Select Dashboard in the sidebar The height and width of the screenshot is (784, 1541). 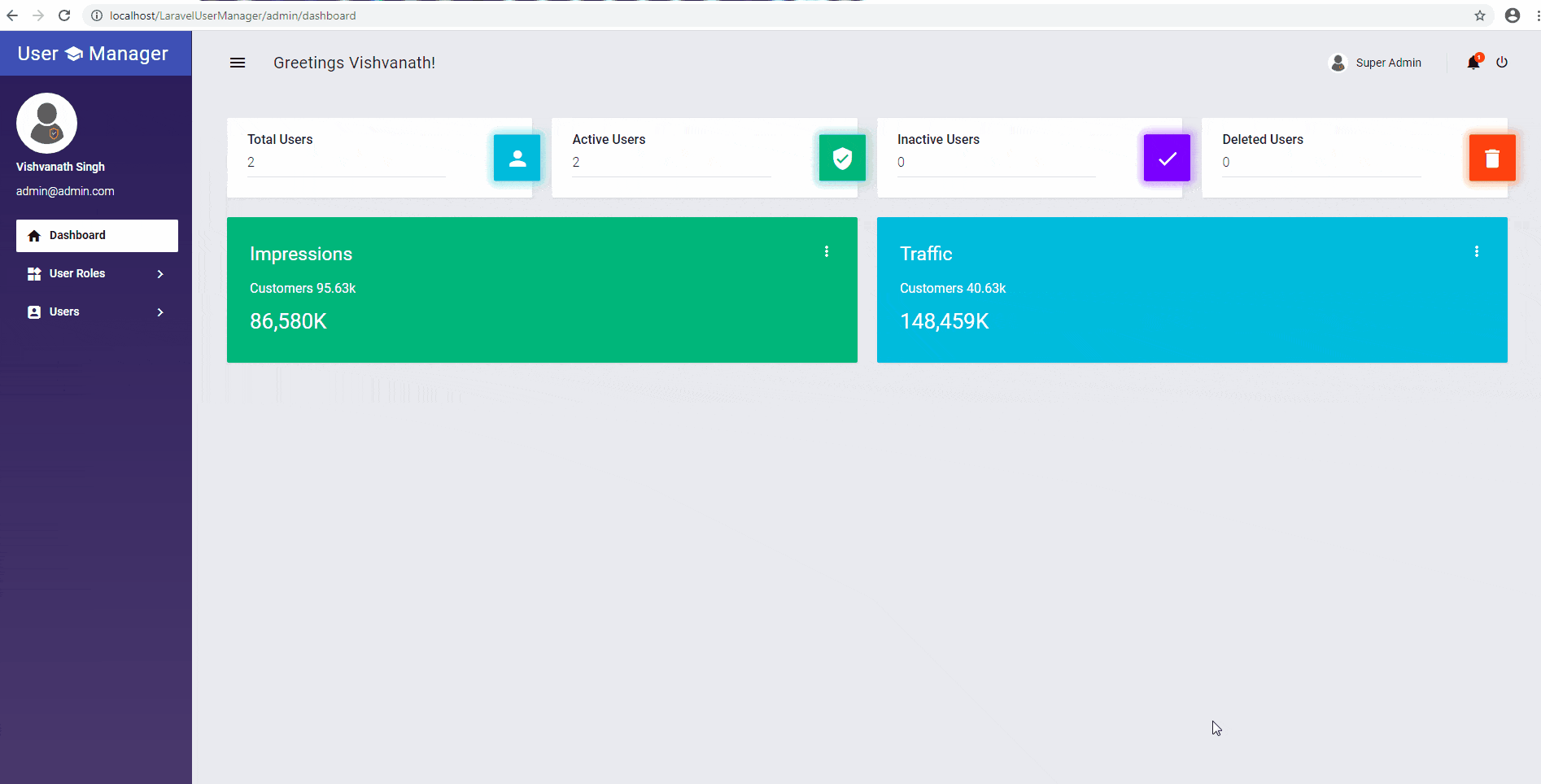(x=97, y=236)
